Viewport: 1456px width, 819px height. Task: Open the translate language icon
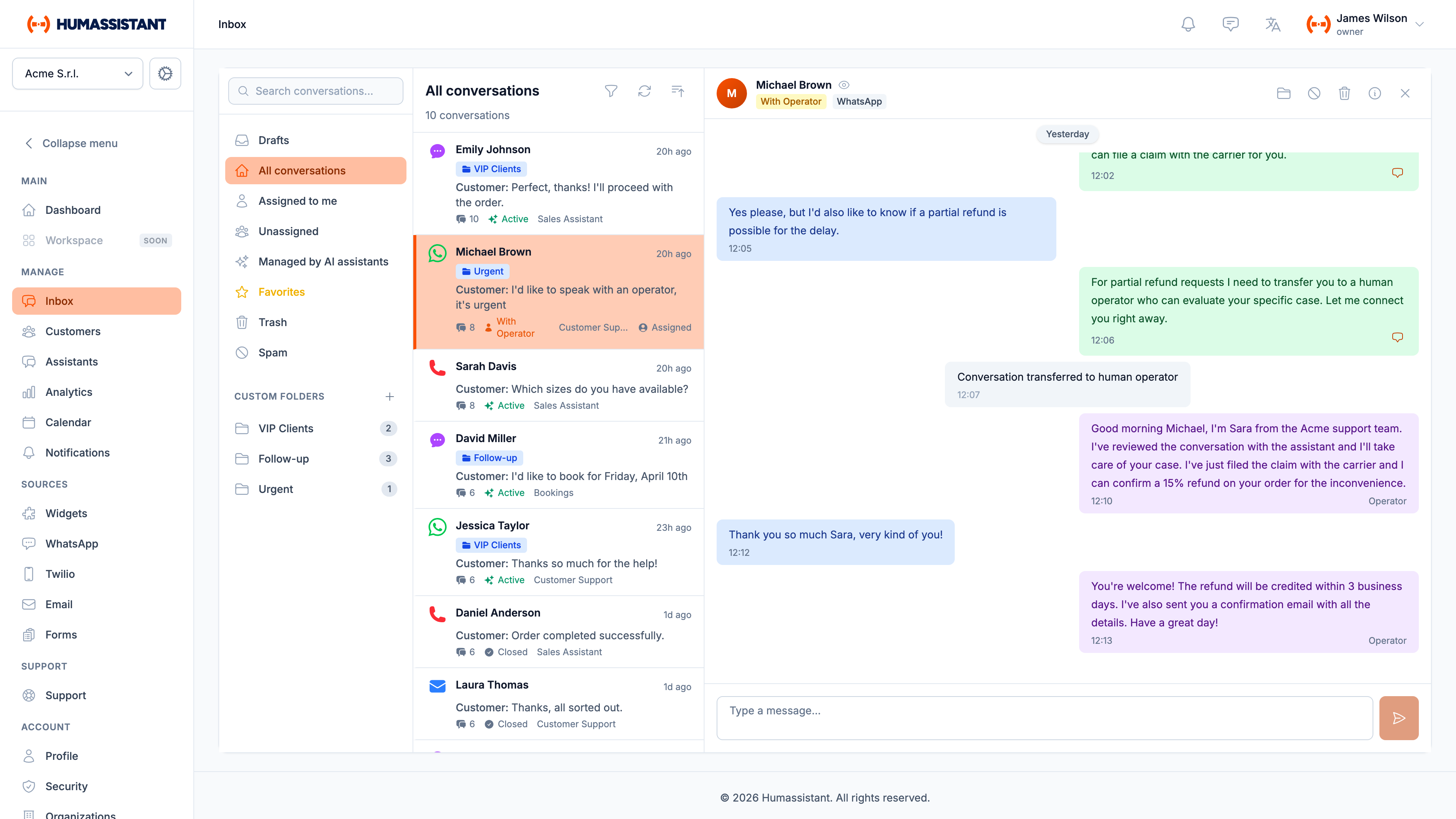coord(1272,24)
